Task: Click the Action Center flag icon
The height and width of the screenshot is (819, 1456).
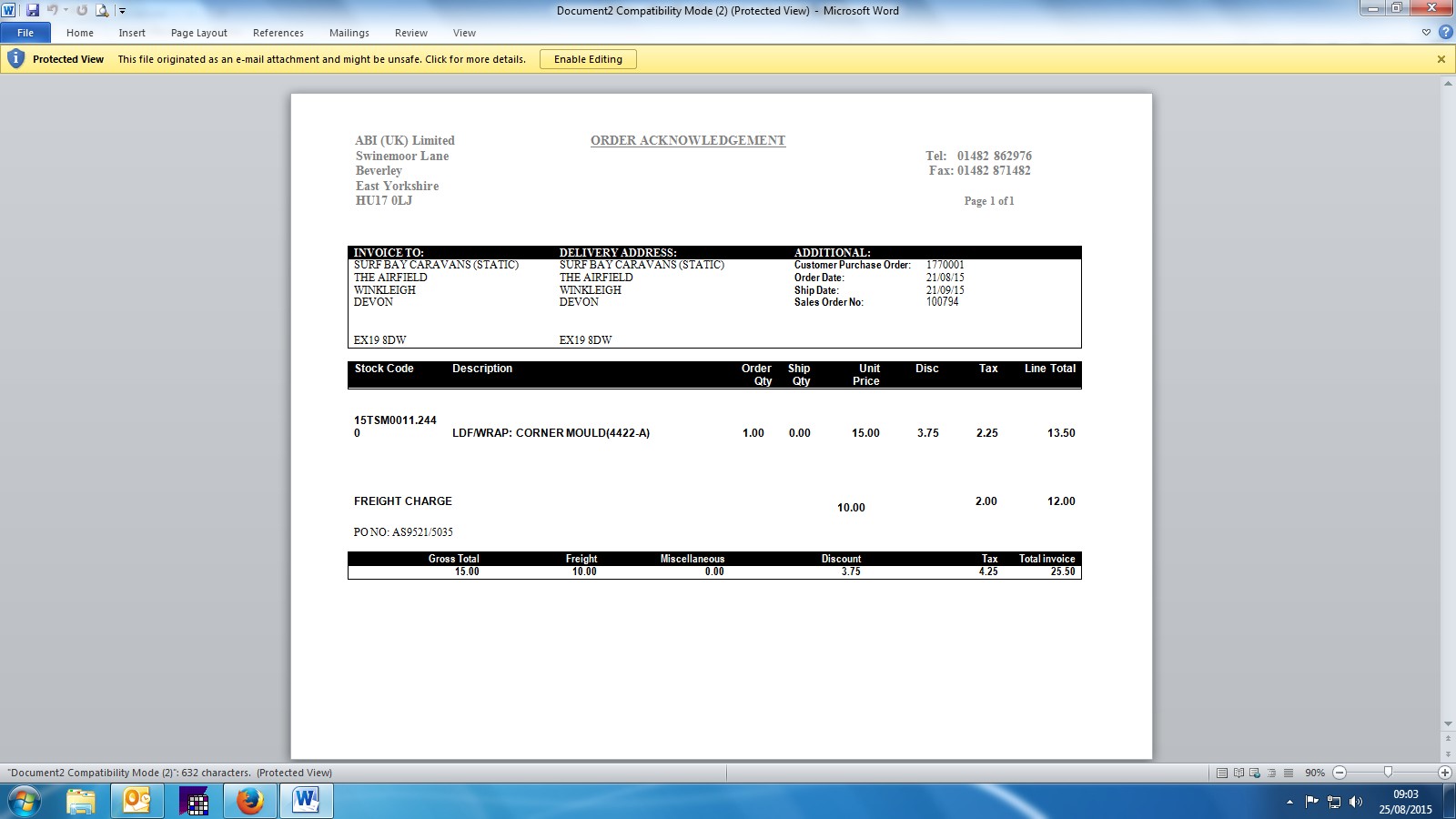Action: pos(1311,802)
